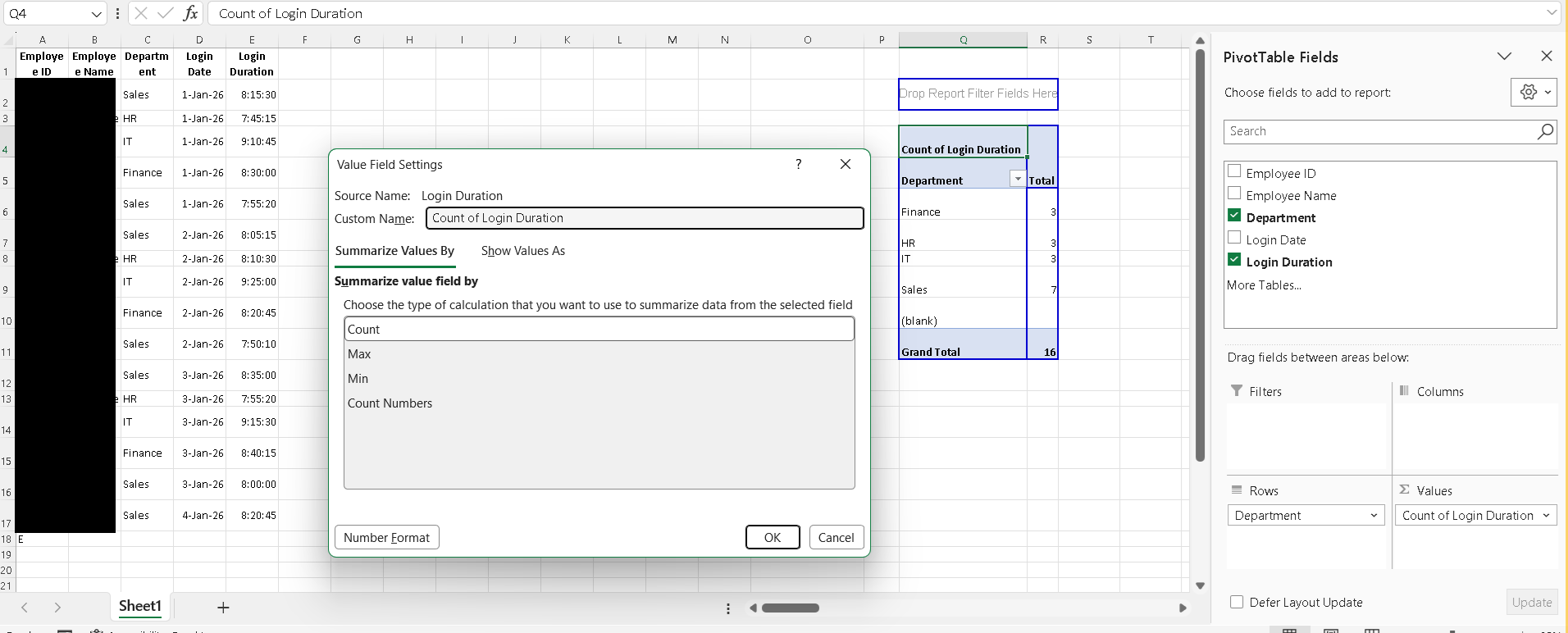Screen dimensions: 1568x633
Task: Click the search magnifier in field list
Action: pos(1545,131)
